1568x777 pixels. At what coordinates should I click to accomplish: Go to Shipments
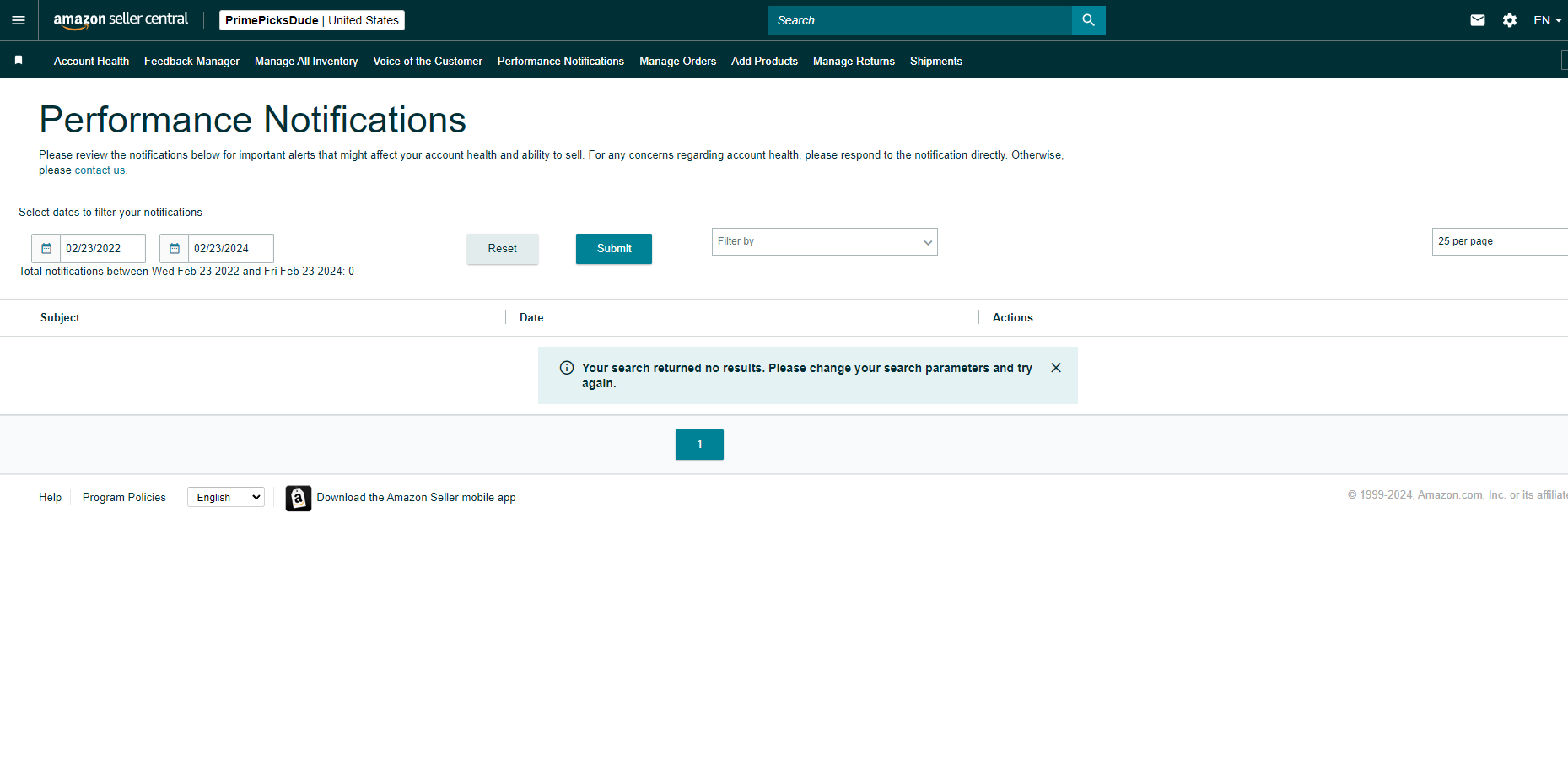point(935,61)
